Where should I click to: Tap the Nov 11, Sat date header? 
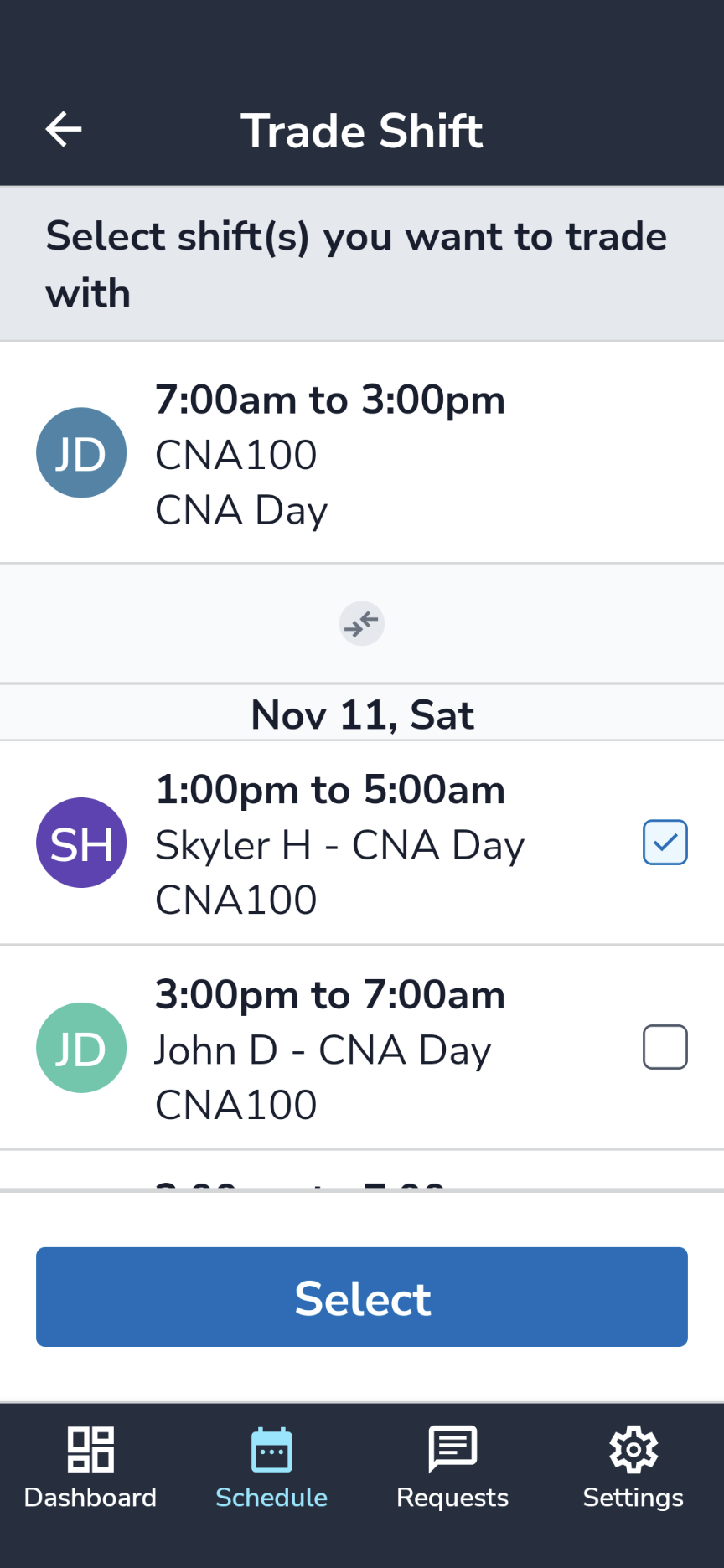[362, 714]
